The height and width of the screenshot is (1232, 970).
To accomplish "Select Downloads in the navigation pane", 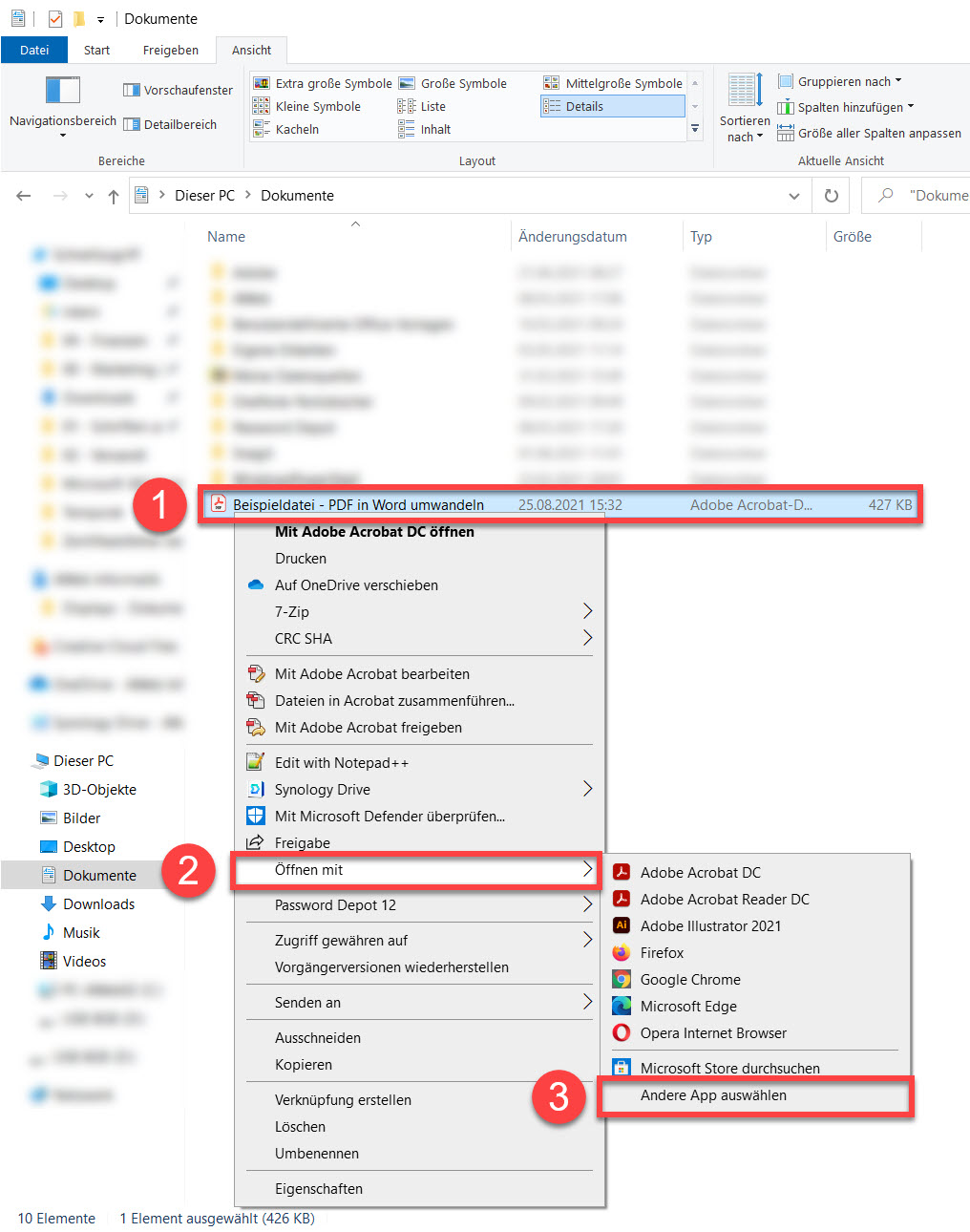I will pos(98,904).
